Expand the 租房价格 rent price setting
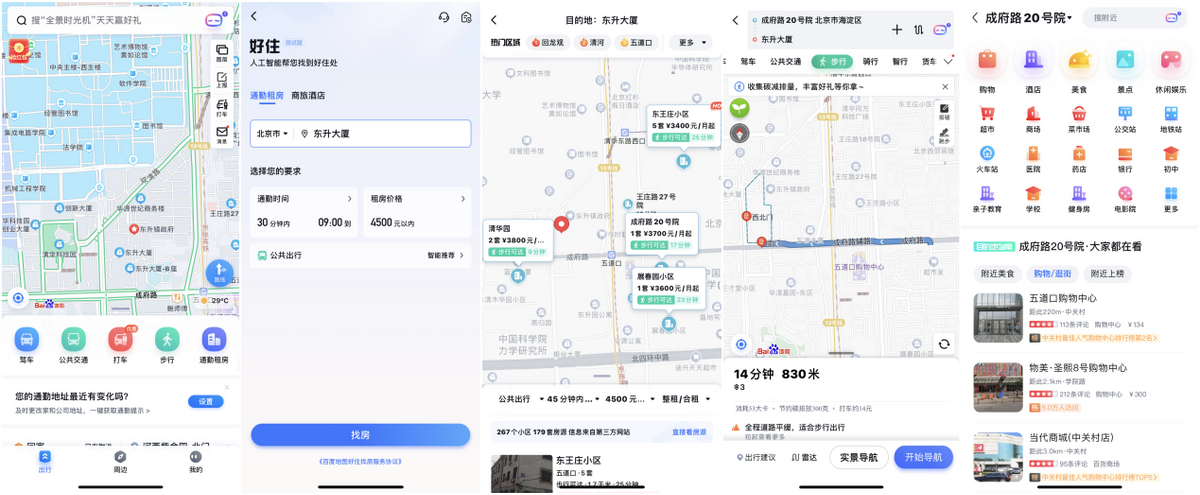Image resolution: width=1200 pixels, height=495 pixels. (x=417, y=211)
